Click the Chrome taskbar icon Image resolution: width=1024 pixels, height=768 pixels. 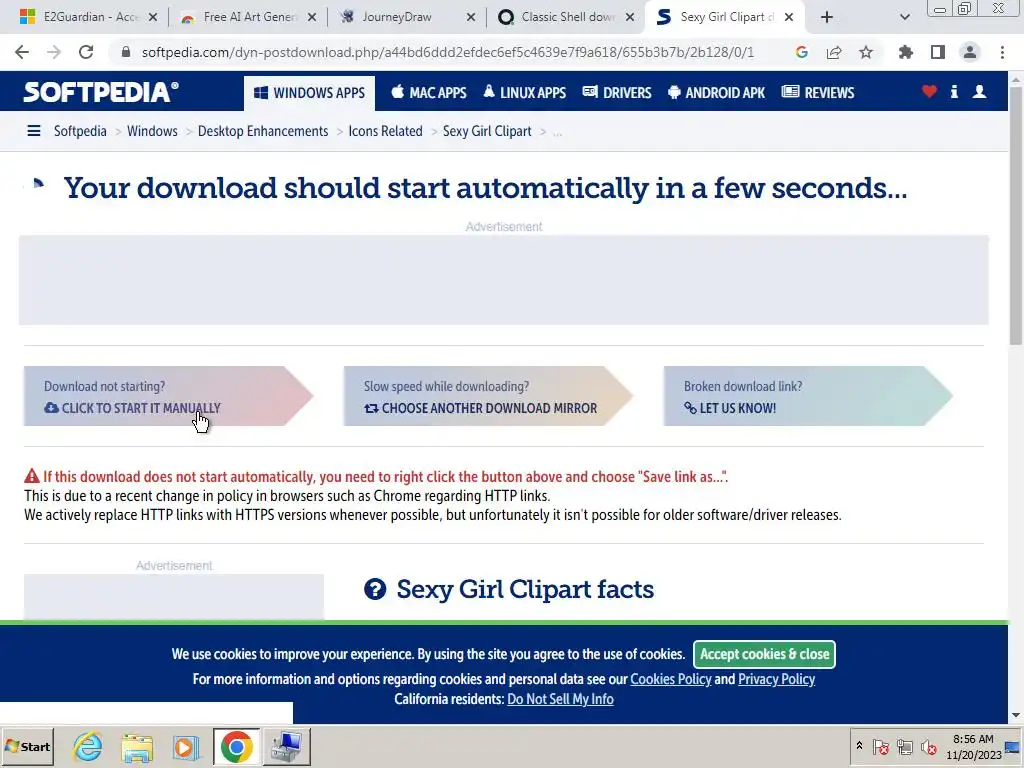tap(236, 746)
